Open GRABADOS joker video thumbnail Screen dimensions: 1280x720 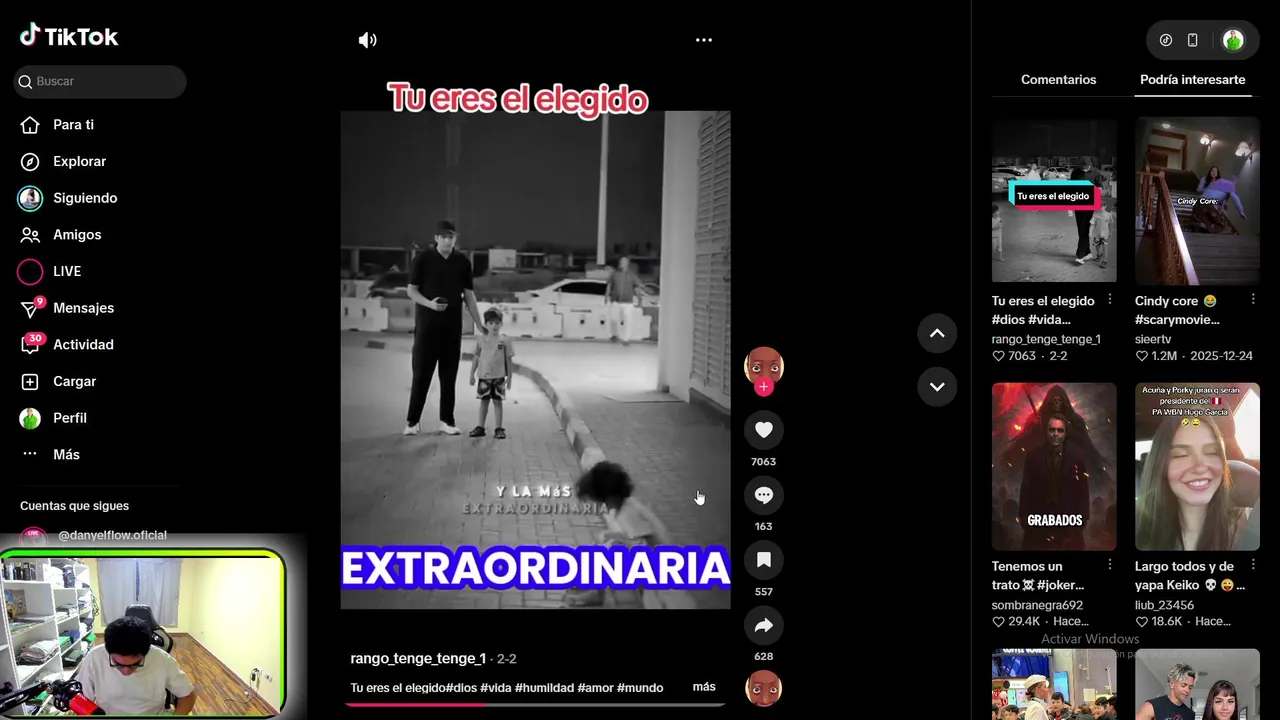[x=1054, y=466]
